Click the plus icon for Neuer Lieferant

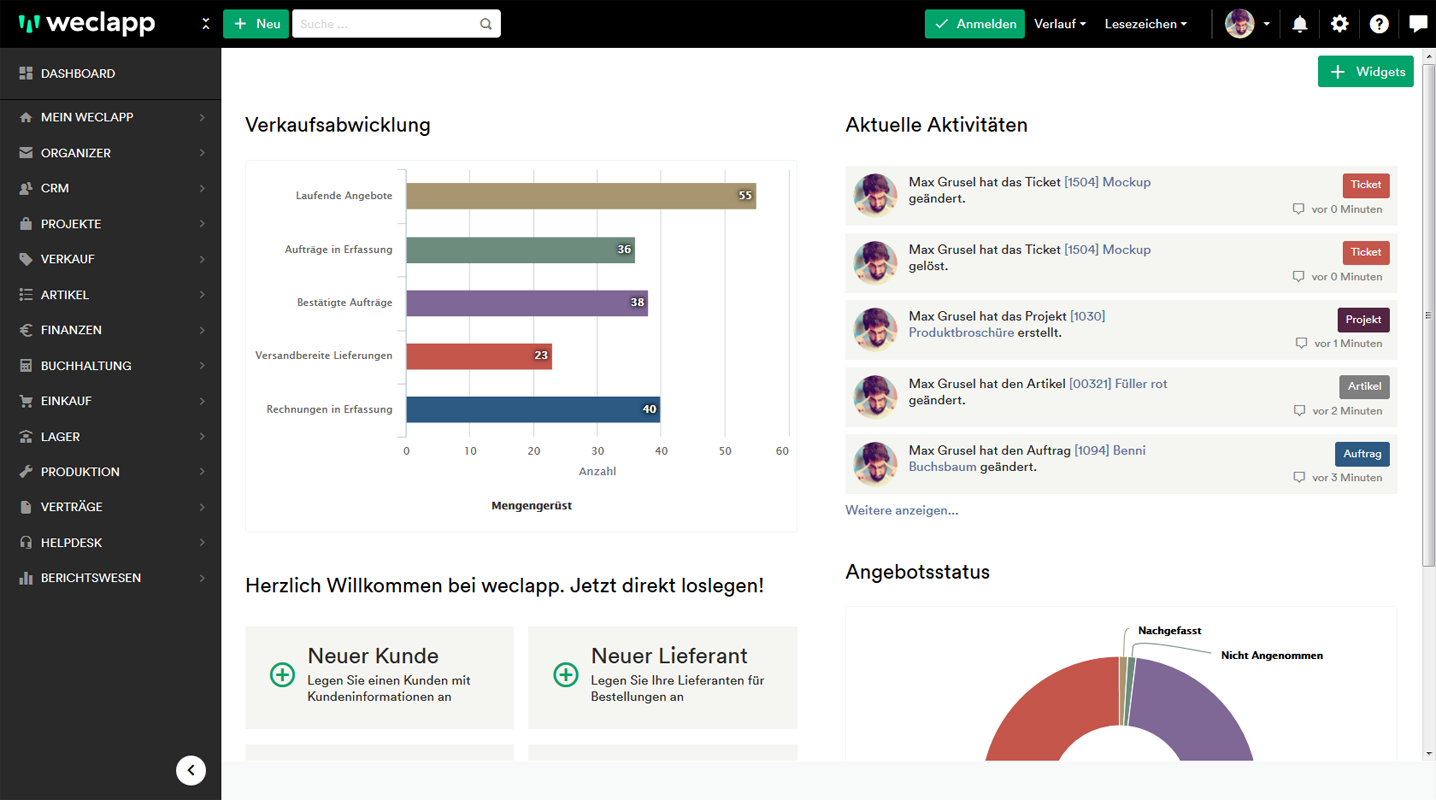[x=565, y=675]
